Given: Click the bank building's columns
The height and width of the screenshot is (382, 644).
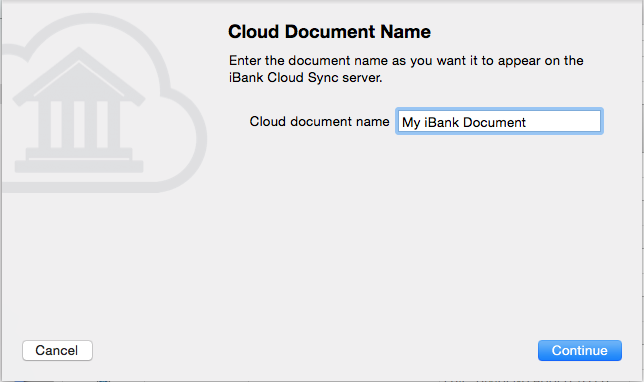Looking at the screenshot, I should point(79,124).
